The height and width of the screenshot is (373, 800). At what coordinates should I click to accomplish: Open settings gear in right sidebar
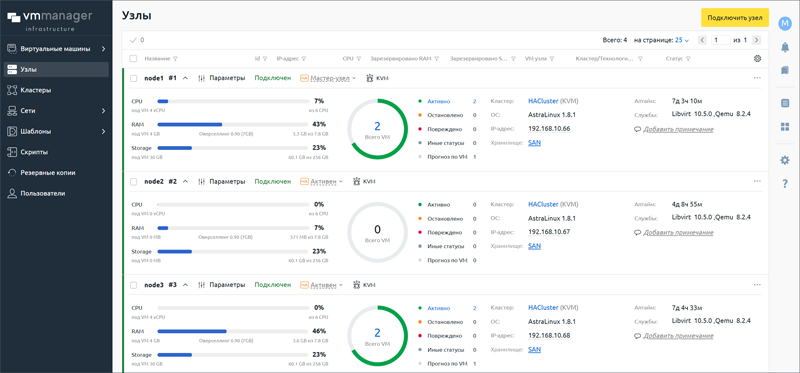[x=785, y=160]
